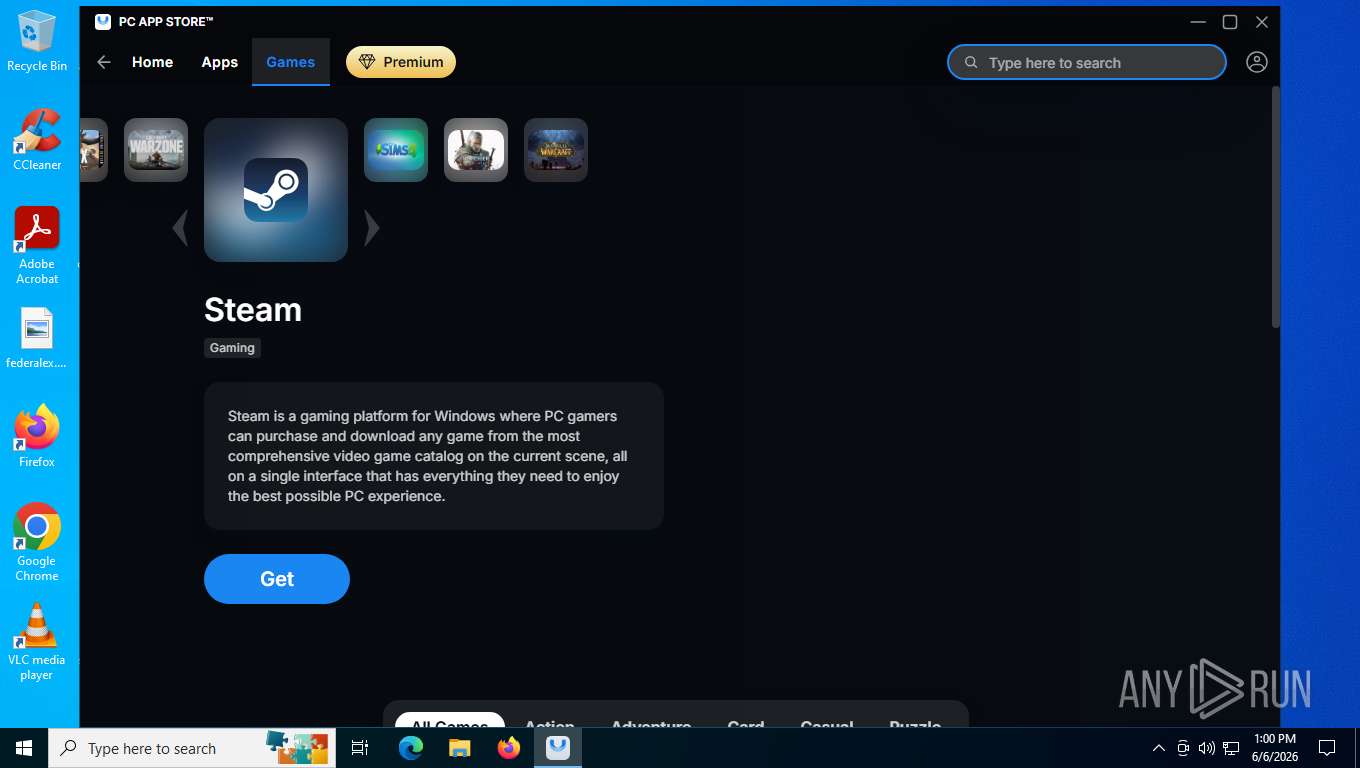The image size is (1360, 768).
Task: Open the Recycle Bin desktop icon
Action: (x=37, y=41)
